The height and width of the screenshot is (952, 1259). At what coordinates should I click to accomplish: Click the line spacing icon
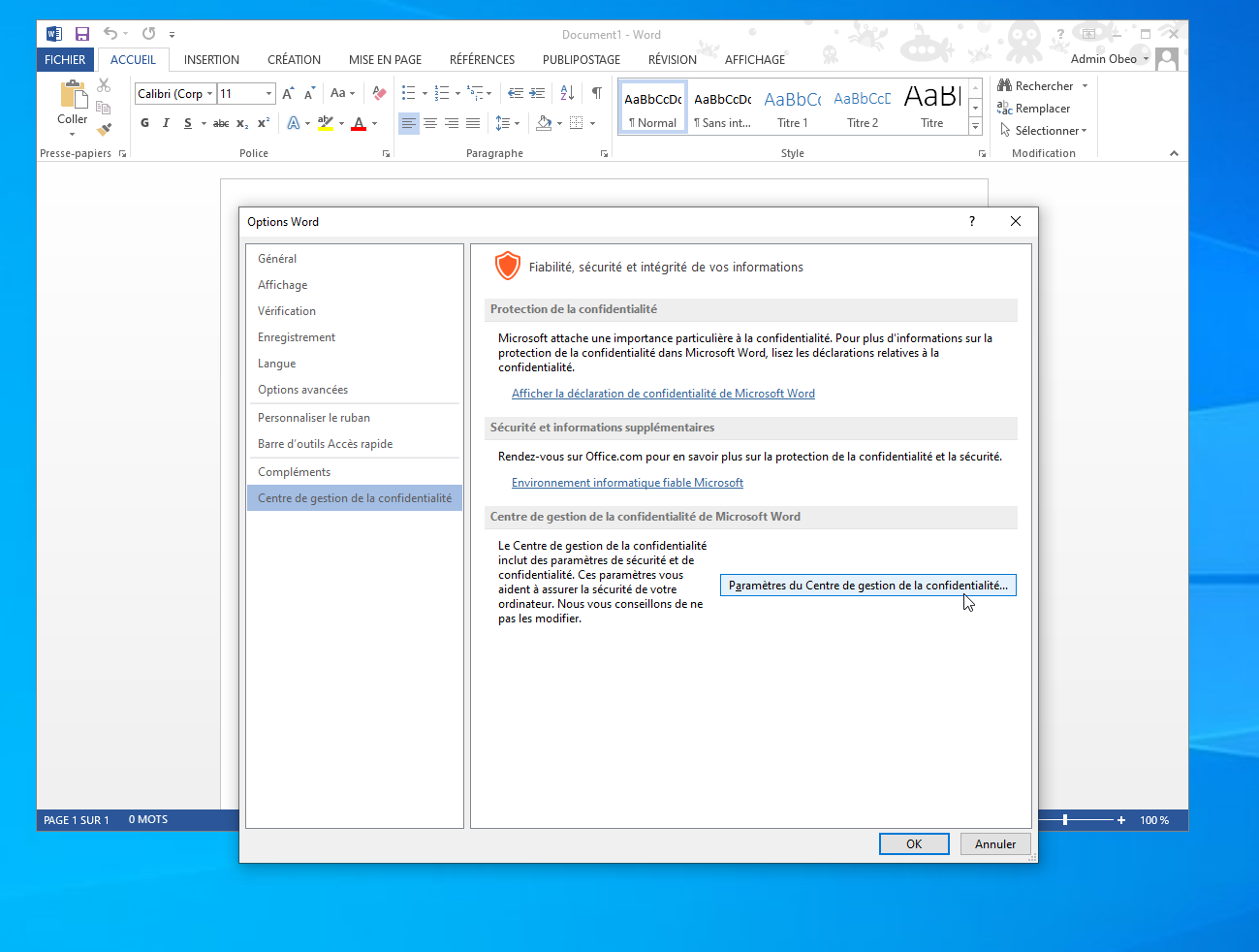(x=503, y=123)
